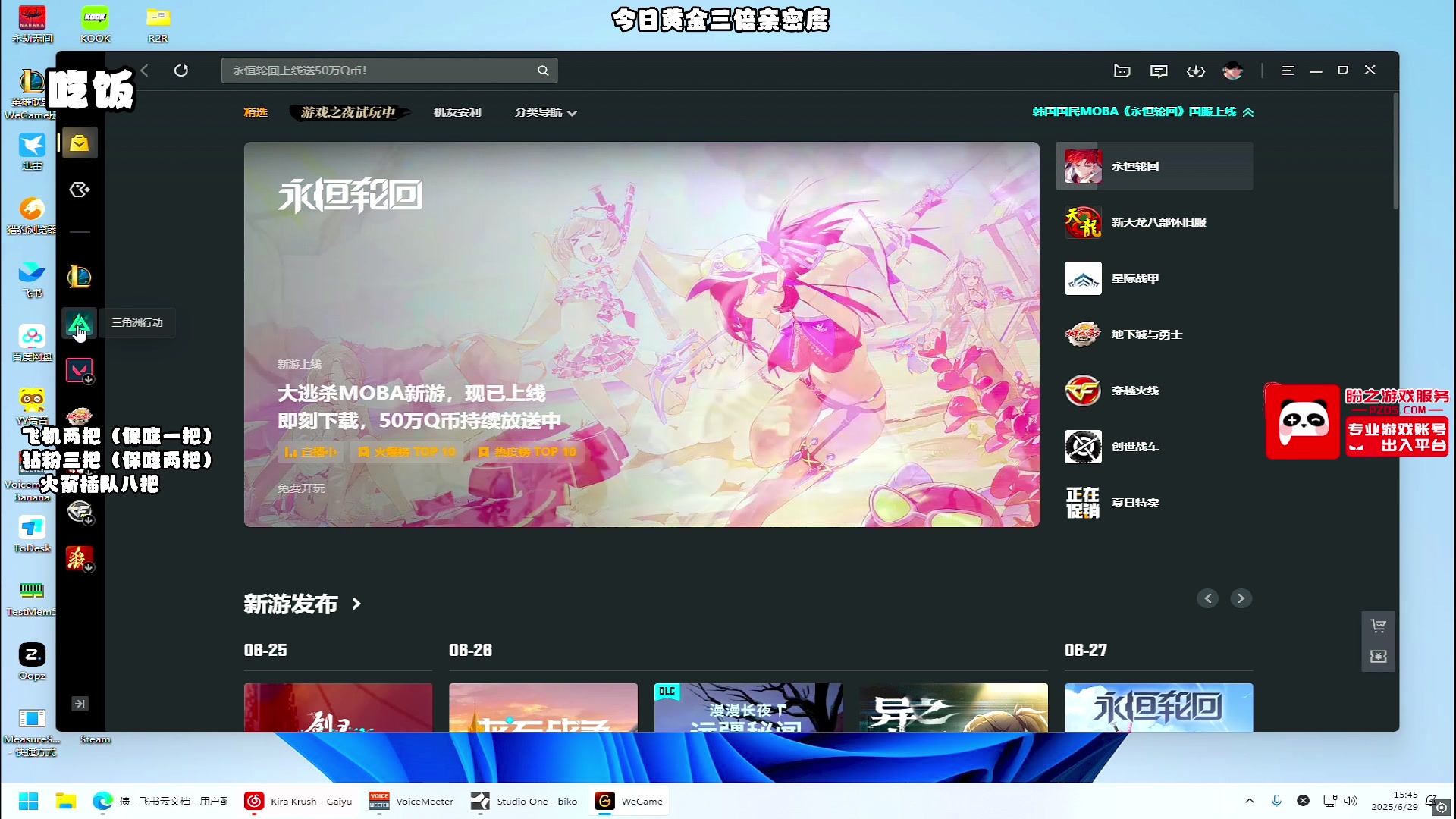
Task: Open the KOOK desktop shortcut
Action: point(96,24)
